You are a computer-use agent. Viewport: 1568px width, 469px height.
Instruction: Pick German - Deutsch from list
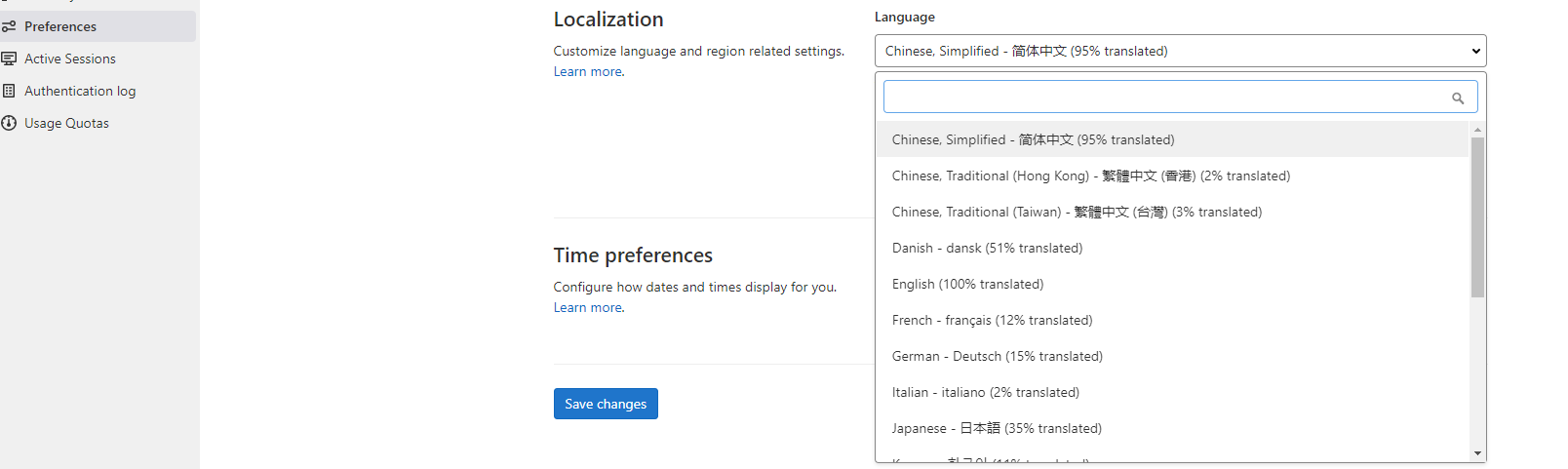coord(997,356)
